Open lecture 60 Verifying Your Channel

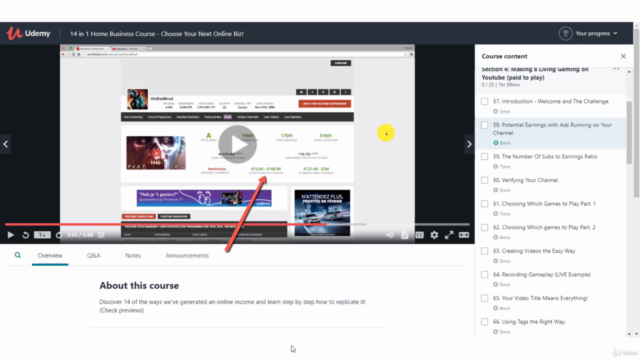tap(526, 180)
